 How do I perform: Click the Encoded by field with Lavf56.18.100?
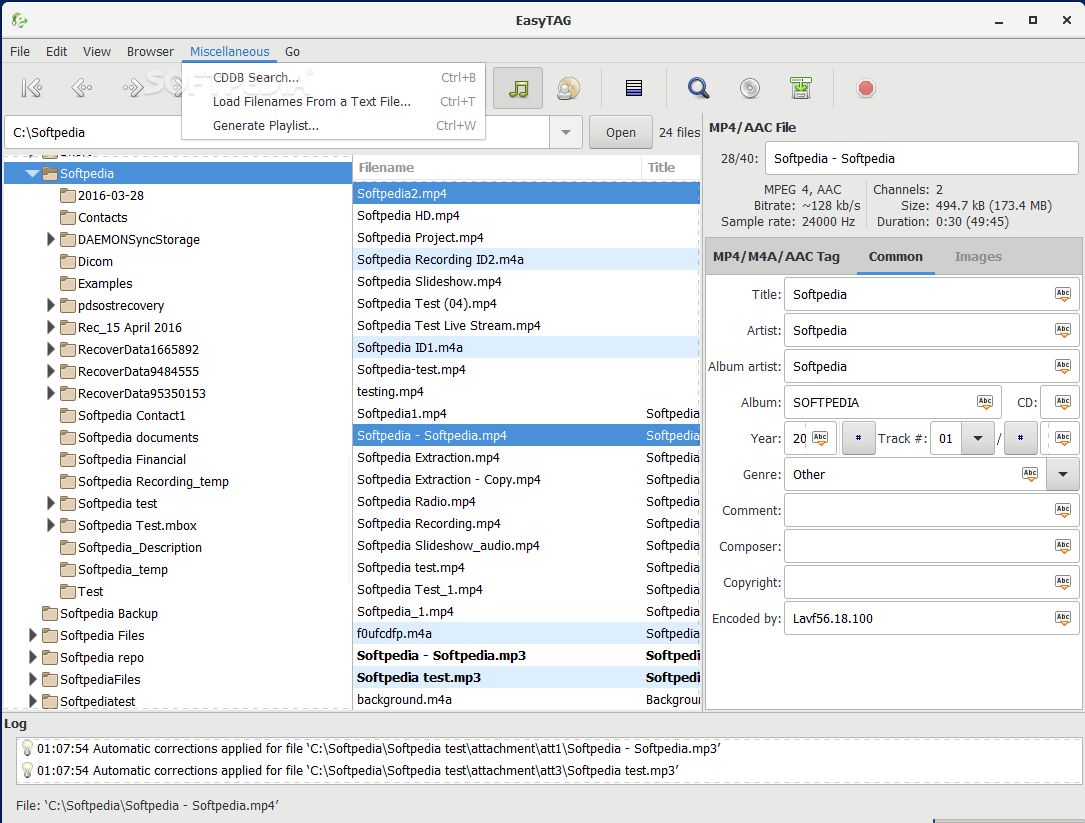931,618
